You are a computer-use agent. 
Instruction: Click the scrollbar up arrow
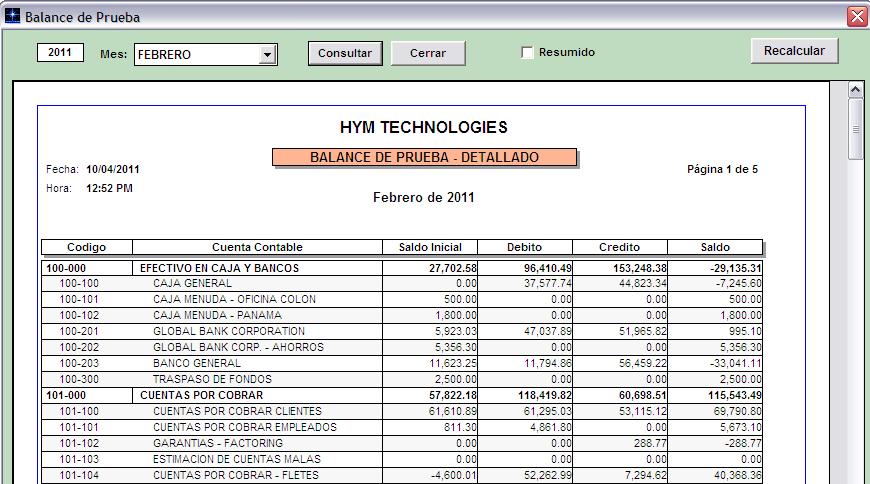(856, 90)
